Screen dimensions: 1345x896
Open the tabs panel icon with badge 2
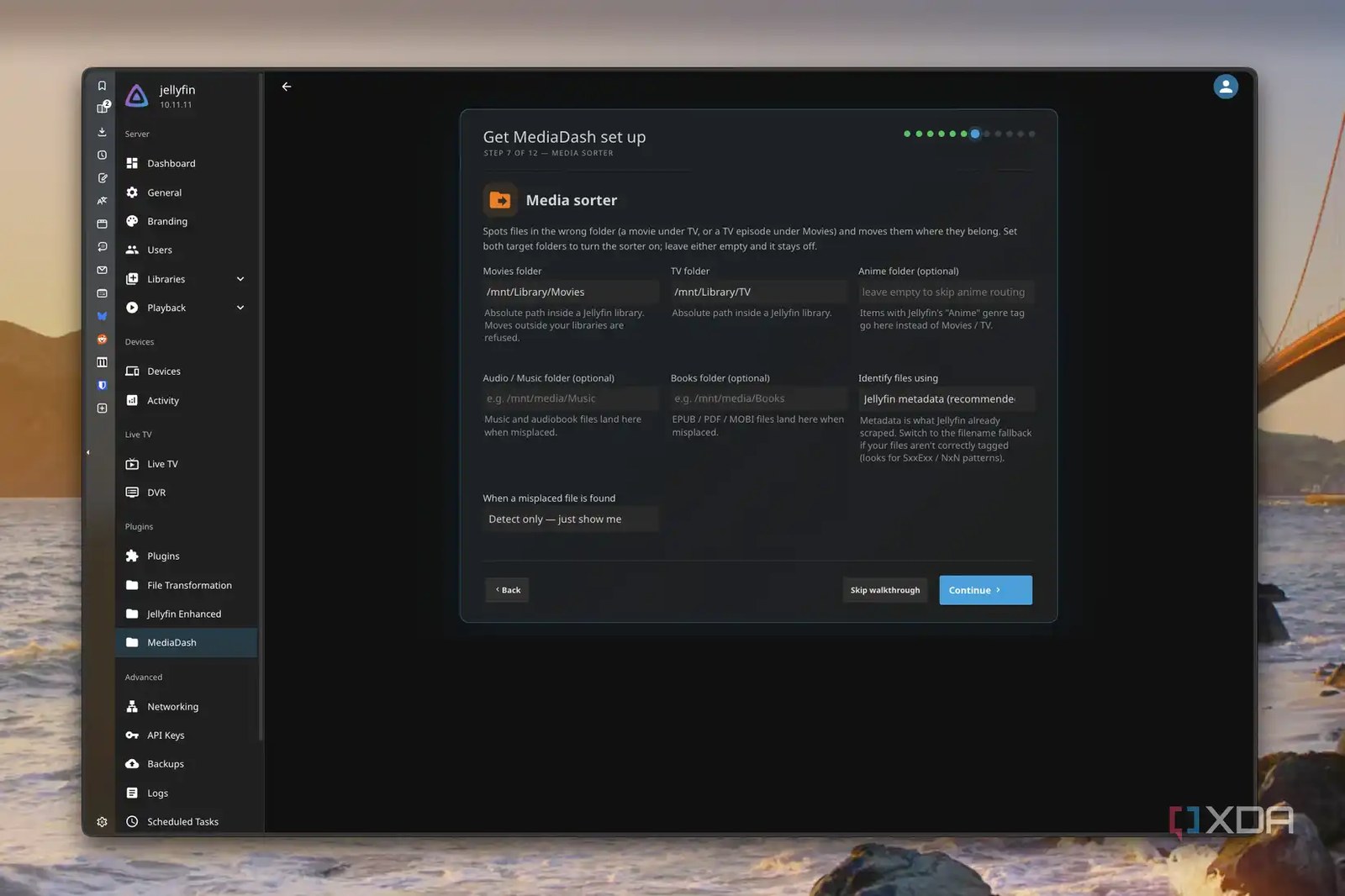tap(103, 108)
